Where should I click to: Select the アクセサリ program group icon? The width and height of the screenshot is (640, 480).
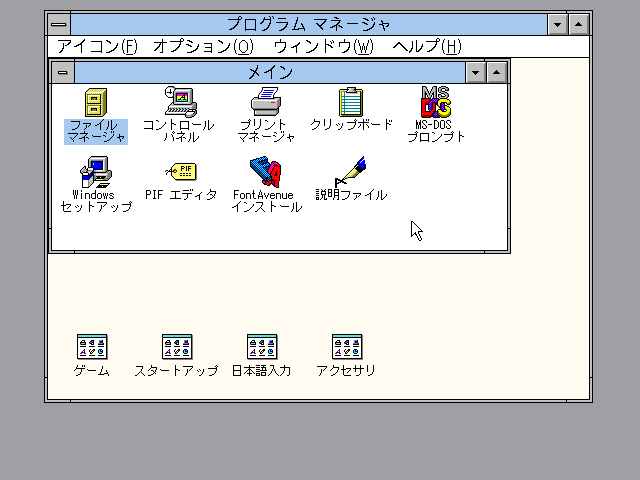point(347,347)
